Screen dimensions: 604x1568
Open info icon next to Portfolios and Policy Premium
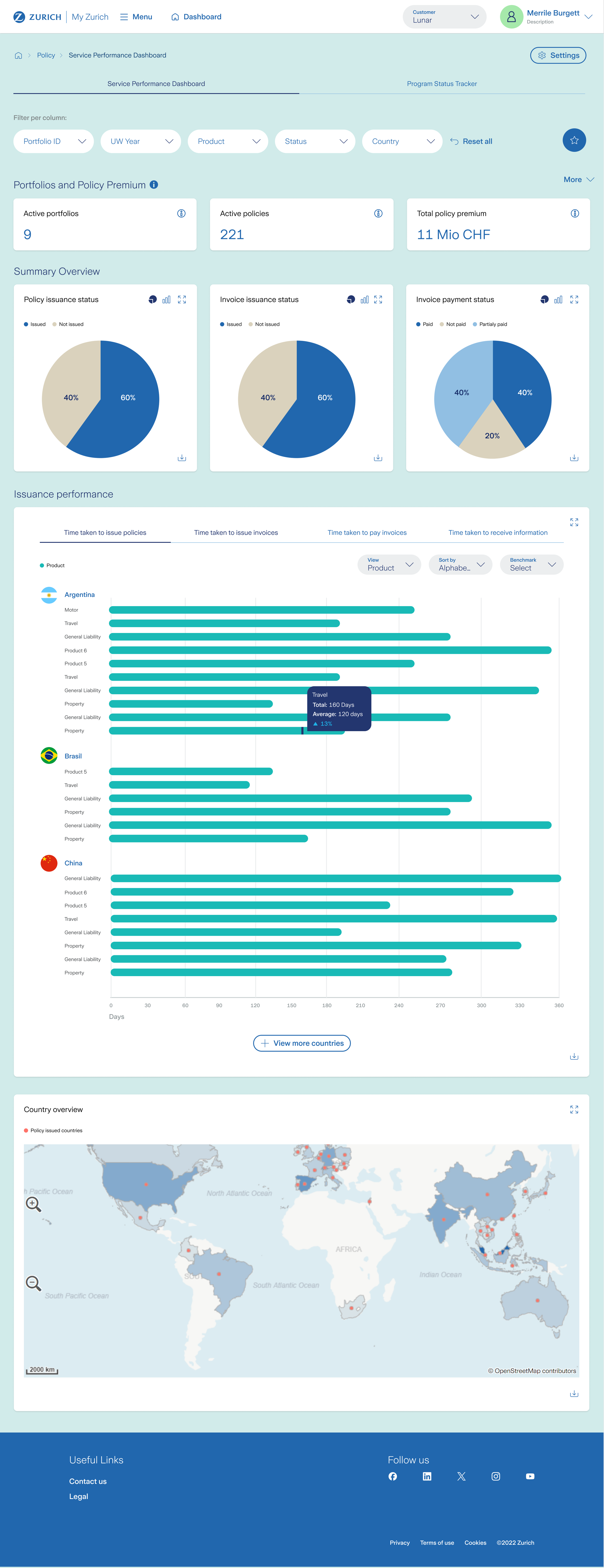click(x=154, y=184)
